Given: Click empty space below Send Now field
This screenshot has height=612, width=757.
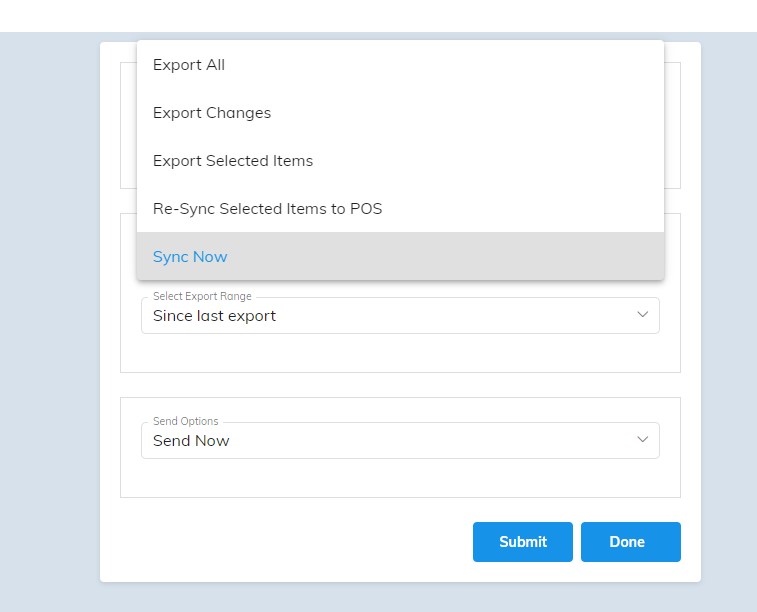Looking at the screenshot, I should point(400,477).
